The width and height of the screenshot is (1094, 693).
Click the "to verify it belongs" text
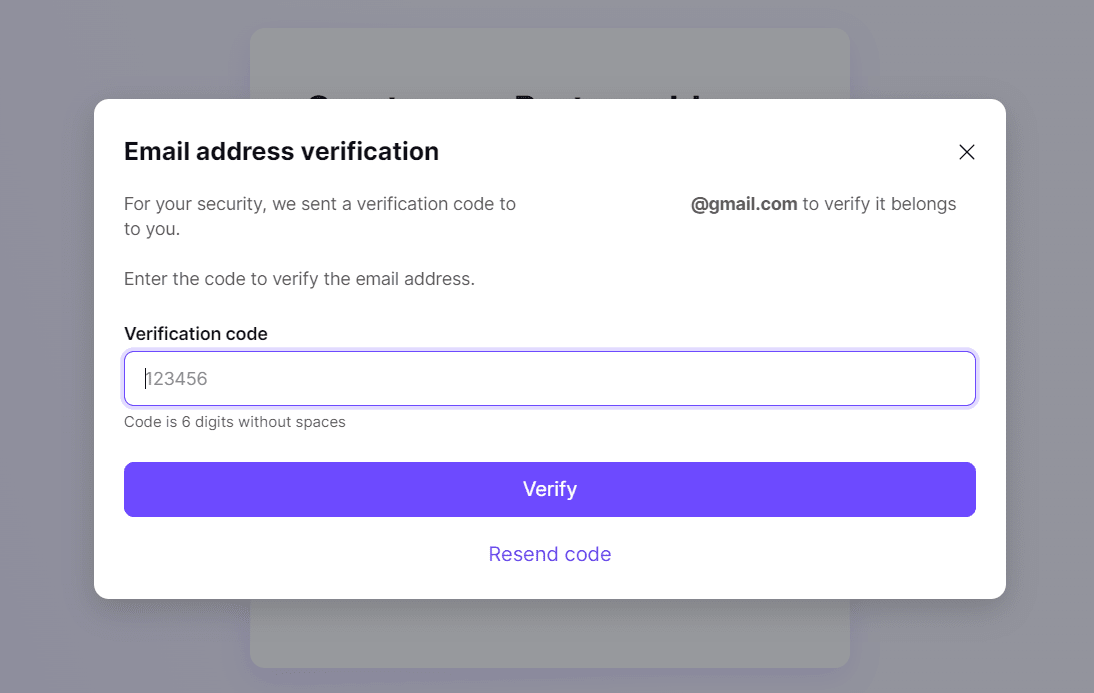point(879,204)
